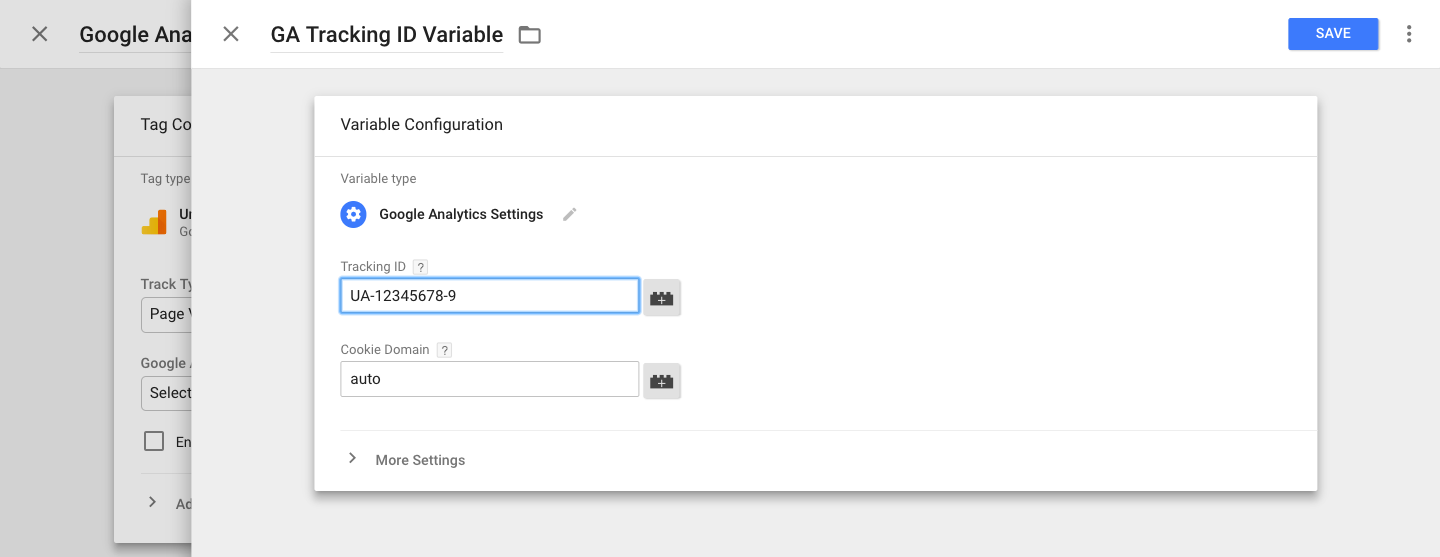The image size is (1440, 557).
Task: Close the background Google Analytics tag panel
Action: pos(39,34)
